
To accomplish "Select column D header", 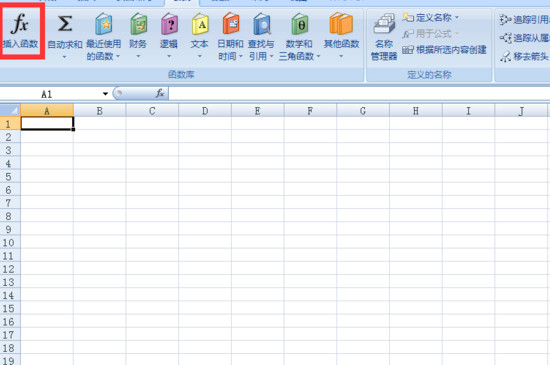I will coord(205,111).
